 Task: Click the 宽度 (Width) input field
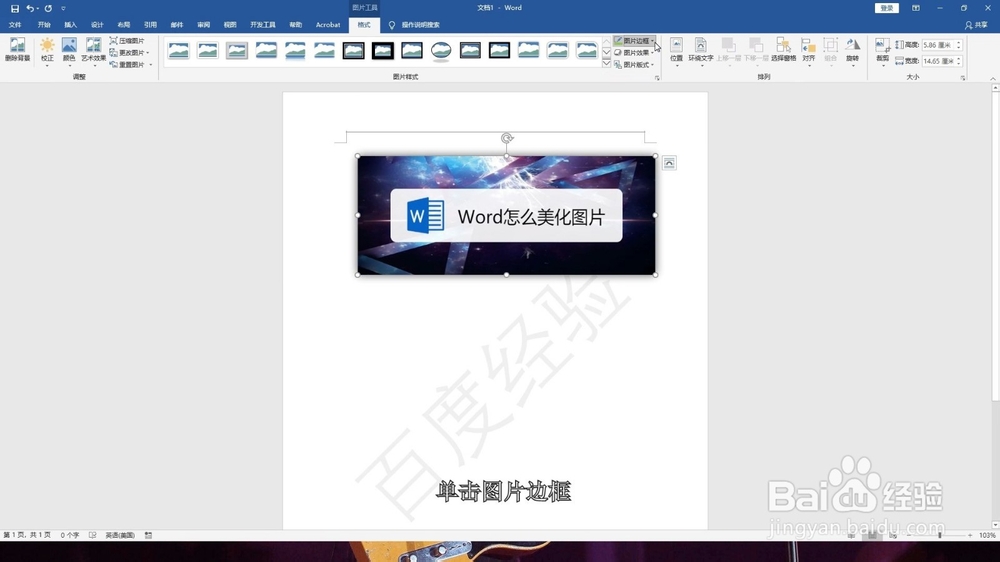pos(938,61)
